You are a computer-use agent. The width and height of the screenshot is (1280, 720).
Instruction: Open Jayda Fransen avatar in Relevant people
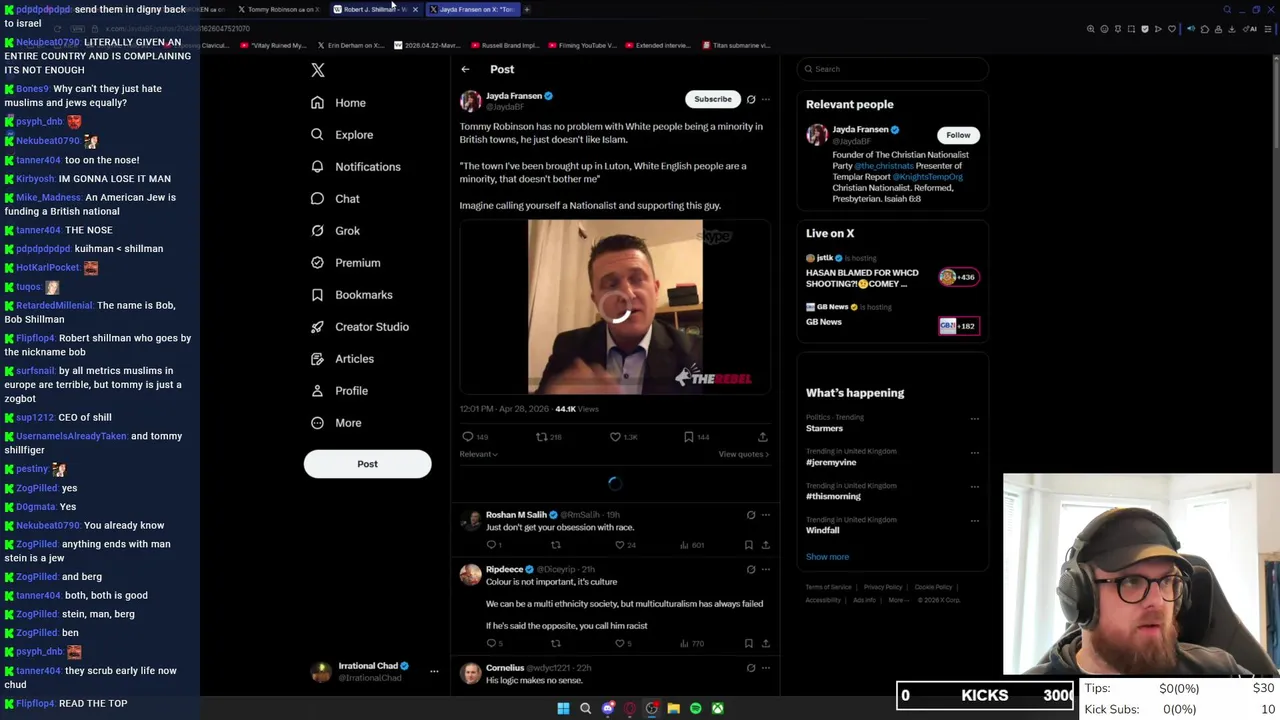(x=817, y=135)
